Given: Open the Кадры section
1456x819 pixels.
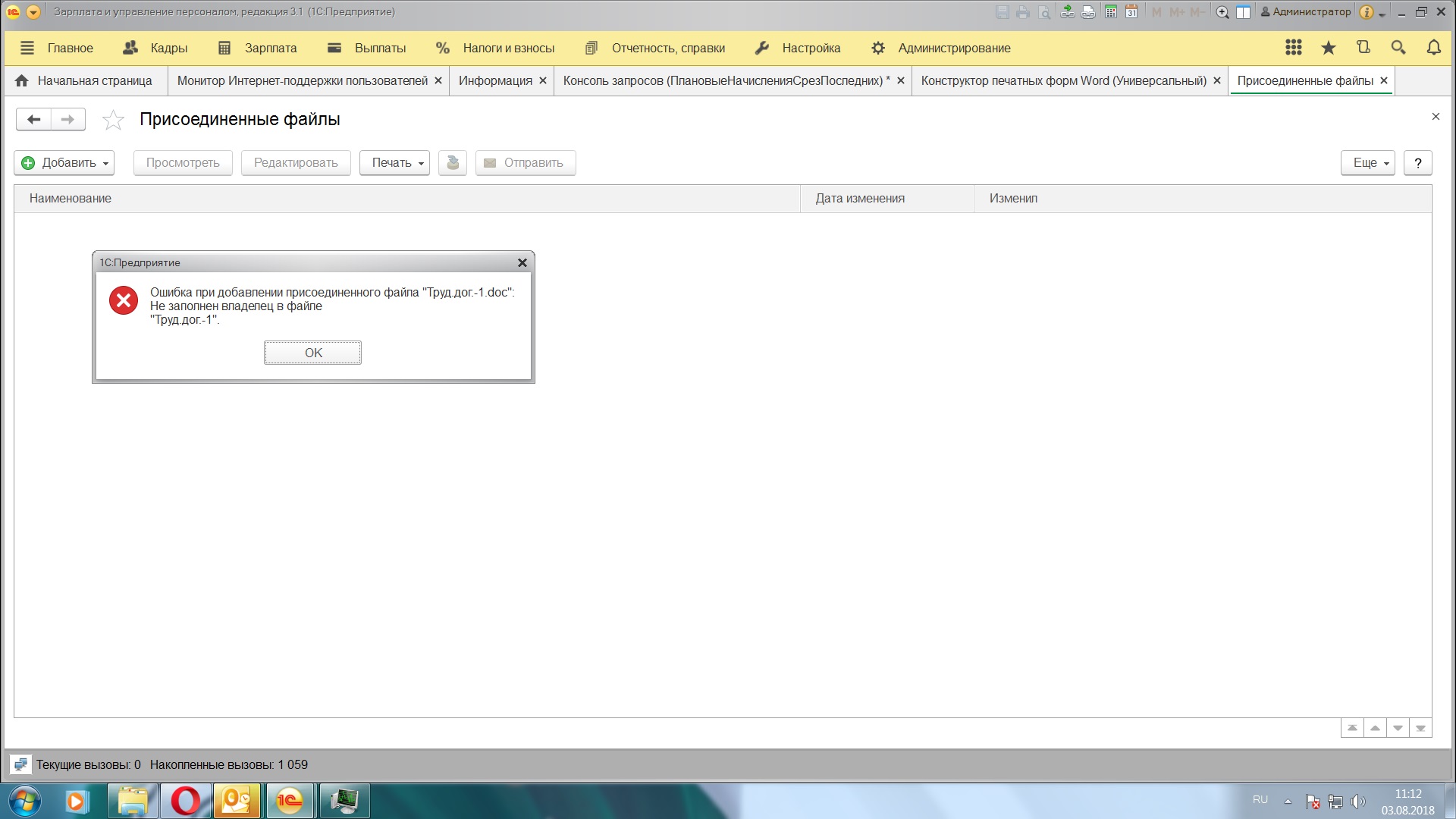Looking at the screenshot, I should tap(155, 48).
